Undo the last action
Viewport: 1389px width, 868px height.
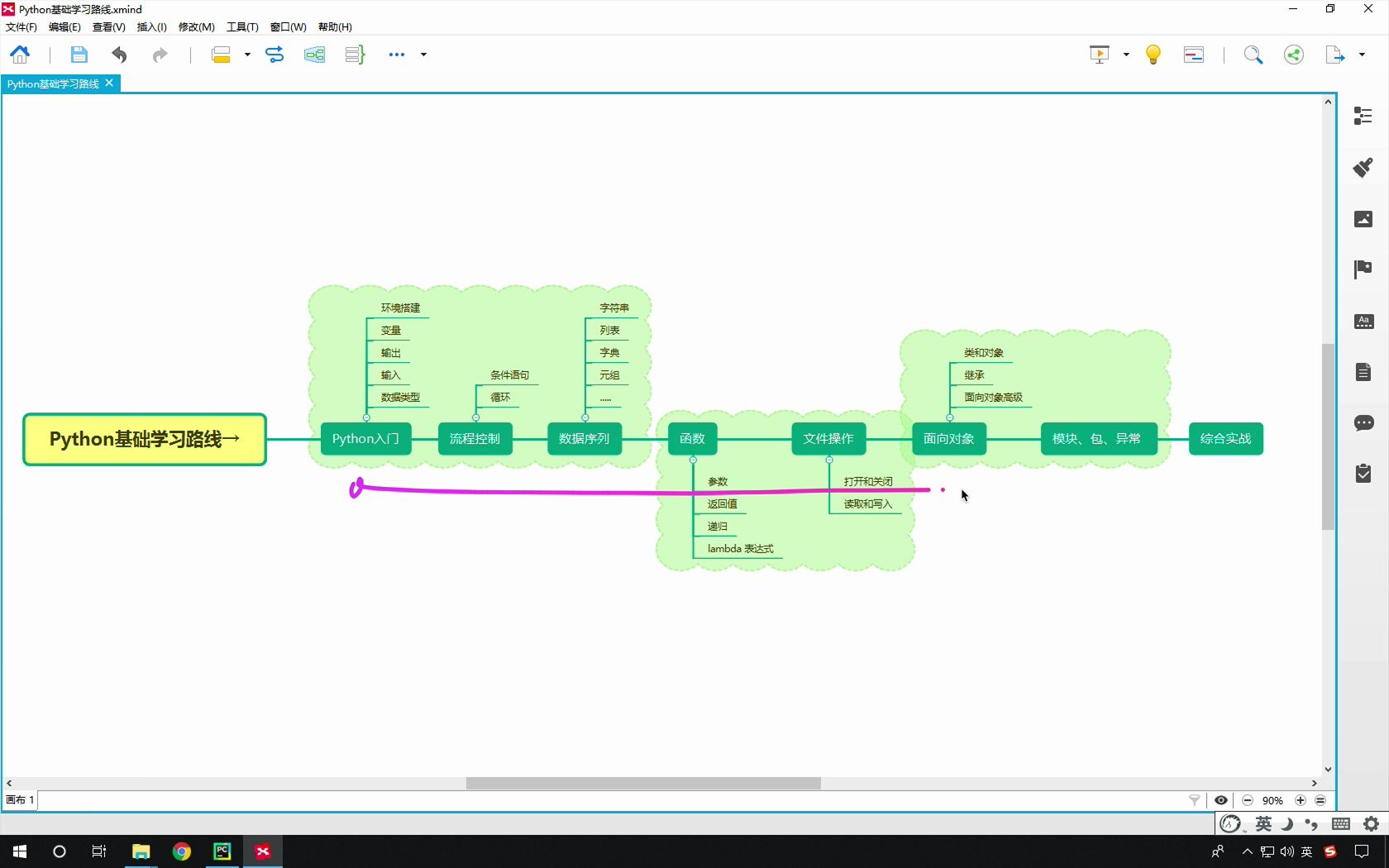119,55
